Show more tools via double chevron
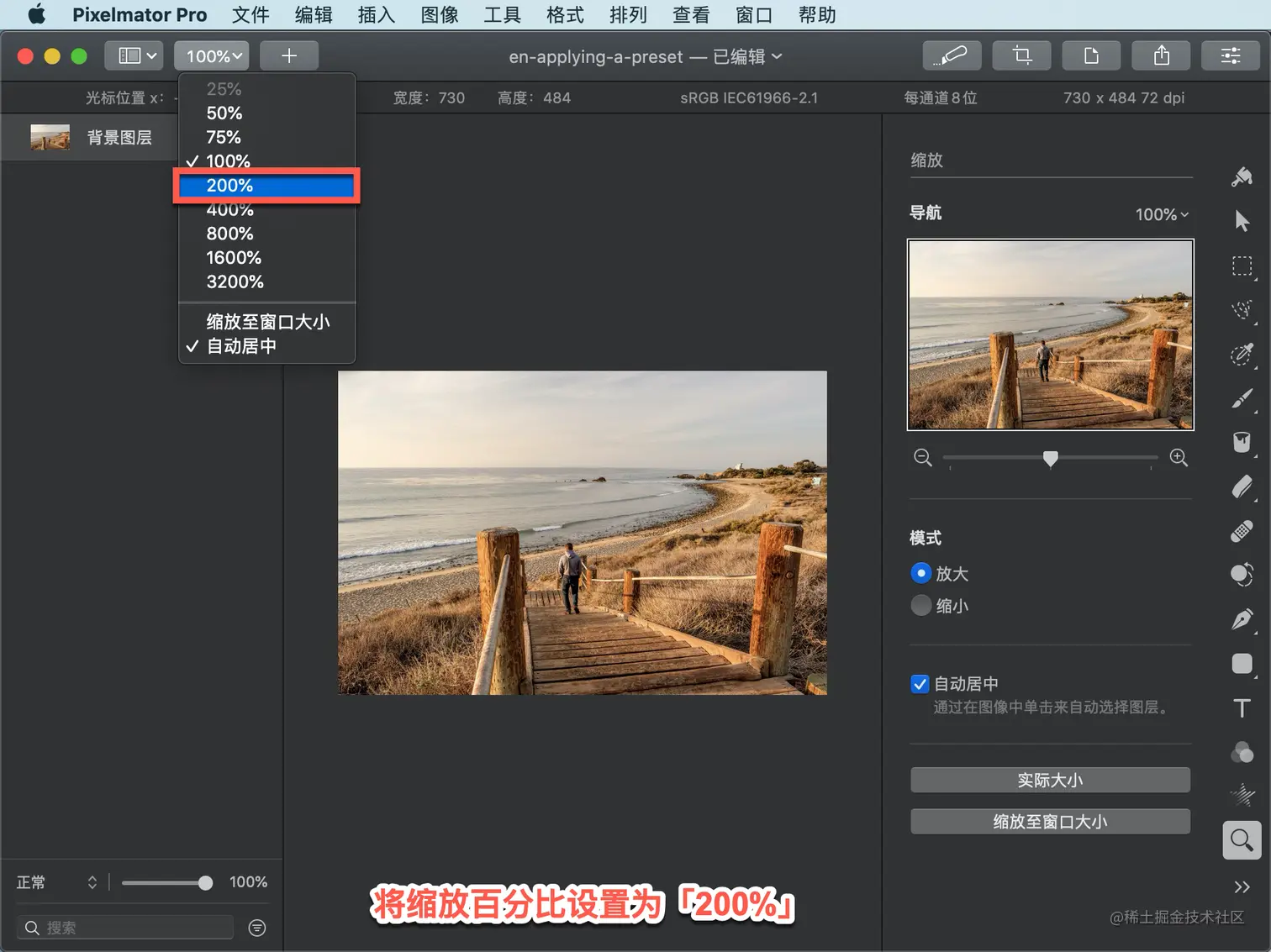This screenshot has height=952, width=1271. [x=1242, y=887]
